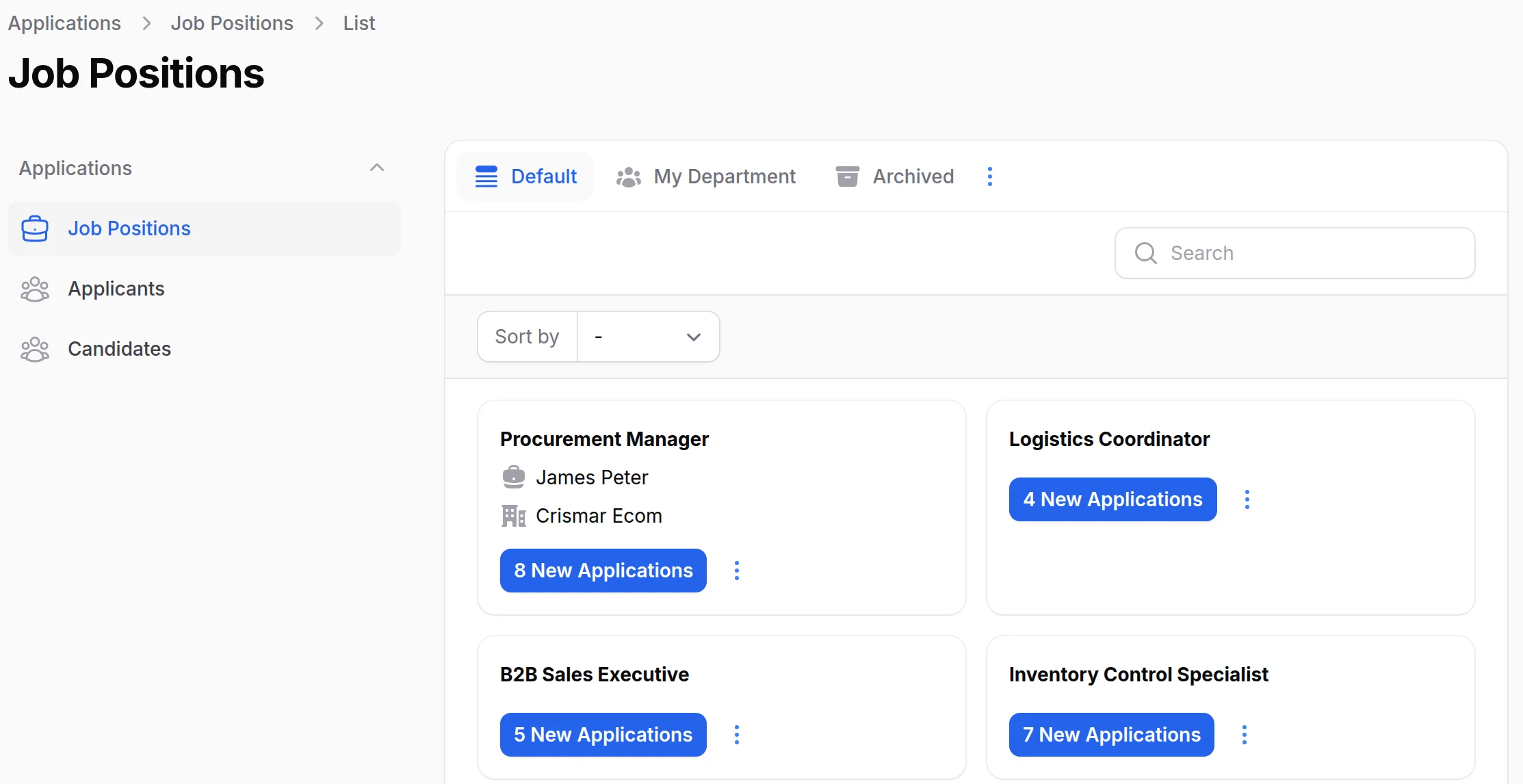Click the magnifier icon in the search box
The height and width of the screenshot is (784, 1523).
coord(1145,253)
